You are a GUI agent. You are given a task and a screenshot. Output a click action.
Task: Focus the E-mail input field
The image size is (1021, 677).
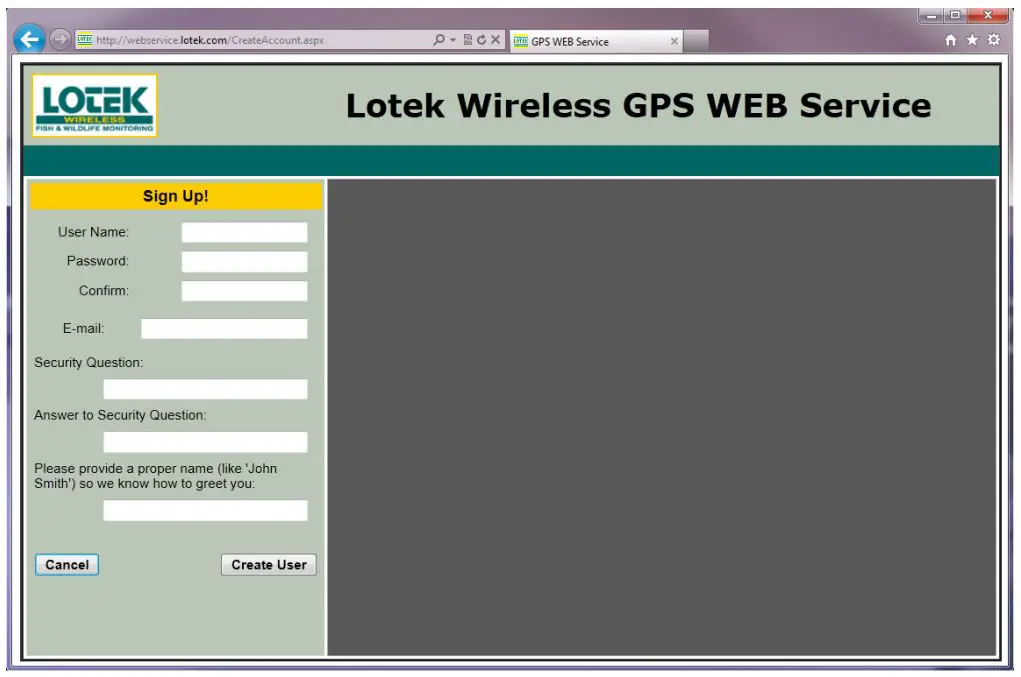[x=224, y=328]
